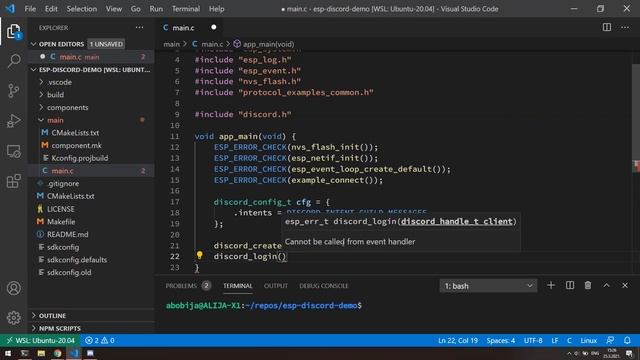
Task: Open Windows Start button
Action: (x=8, y=353)
